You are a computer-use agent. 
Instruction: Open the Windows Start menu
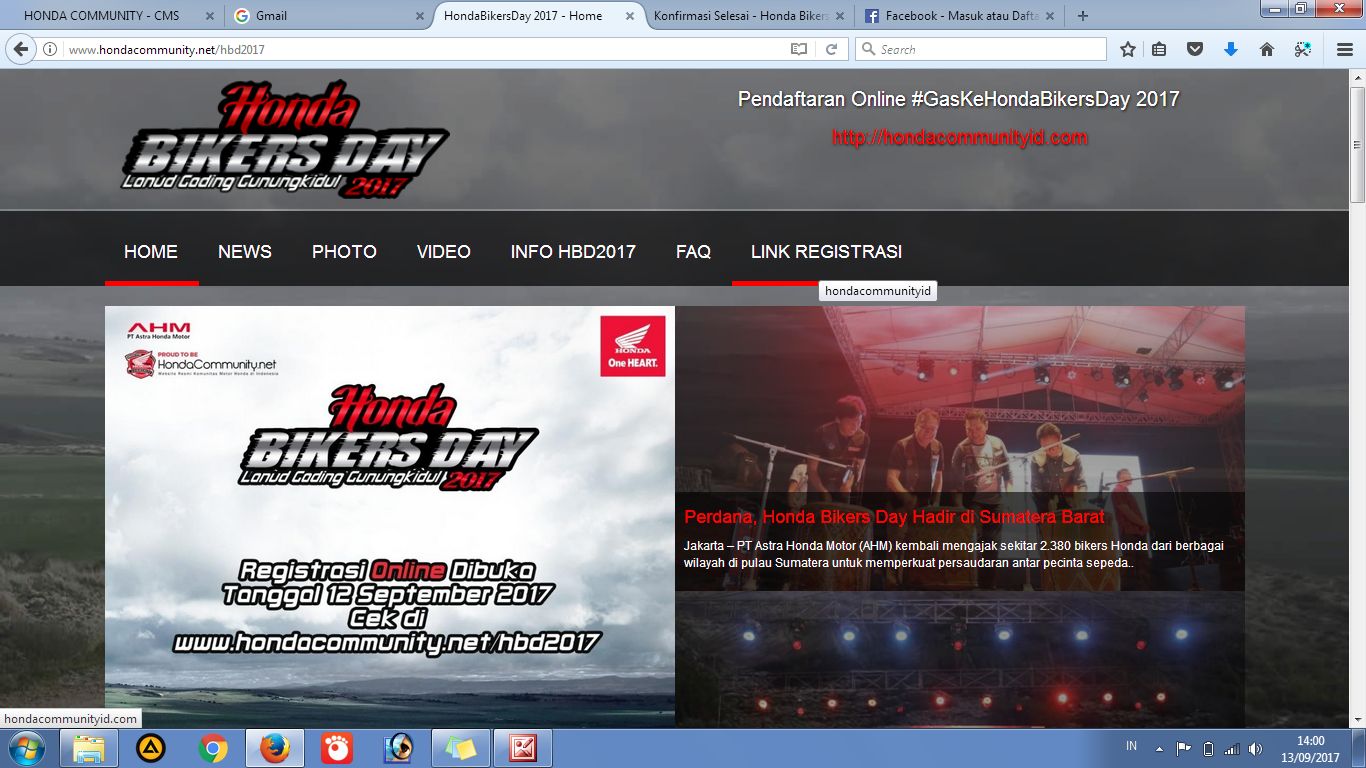[x=27, y=748]
